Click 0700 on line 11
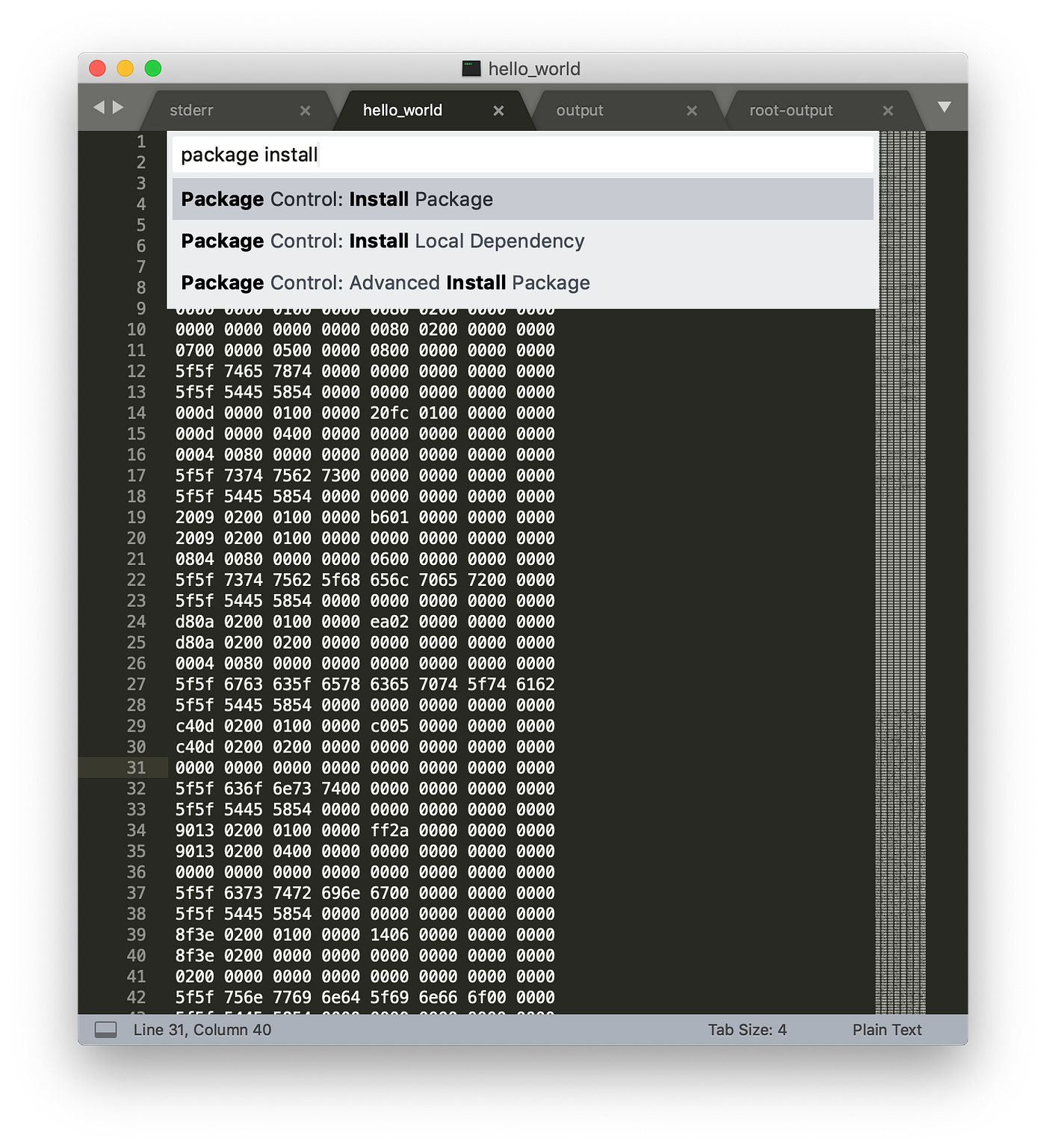 [x=195, y=351]
